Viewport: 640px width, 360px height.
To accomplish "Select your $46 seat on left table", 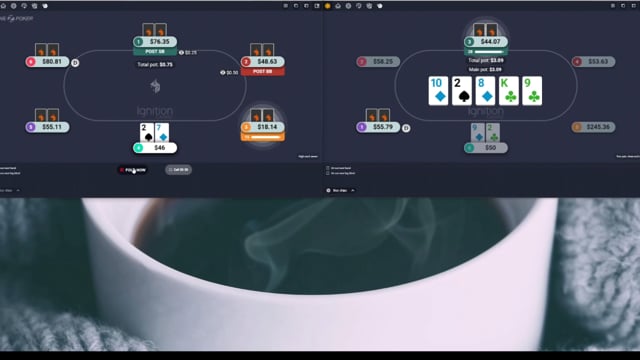I will coord(155,148).
